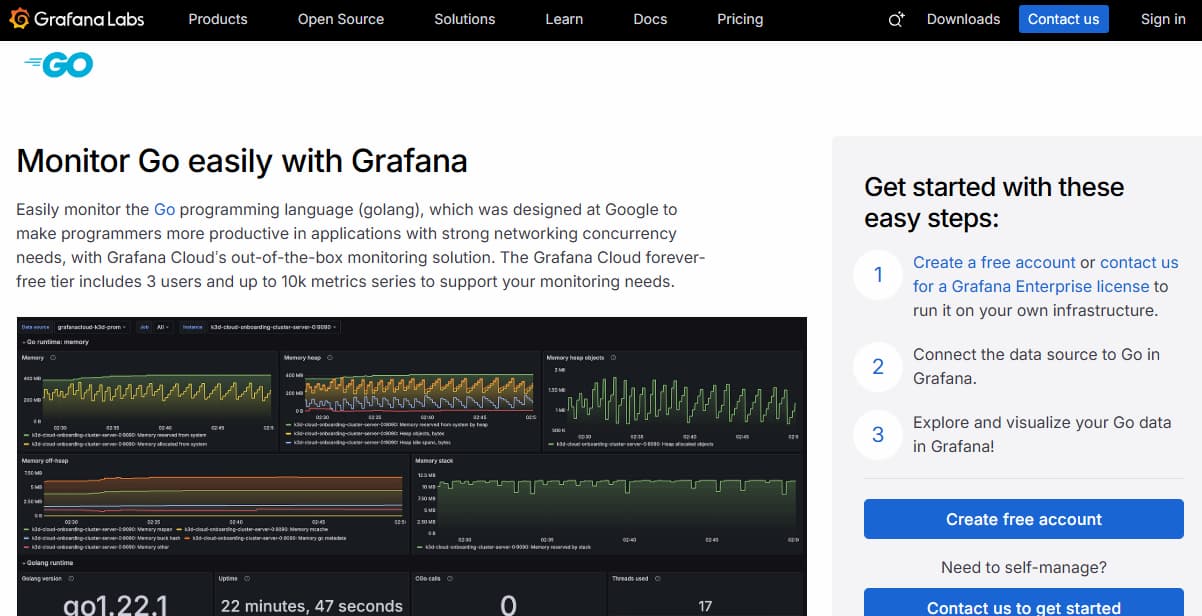Click the Go language logo
The height and width of the screenshot is (616, 1202).
point(58,63)
